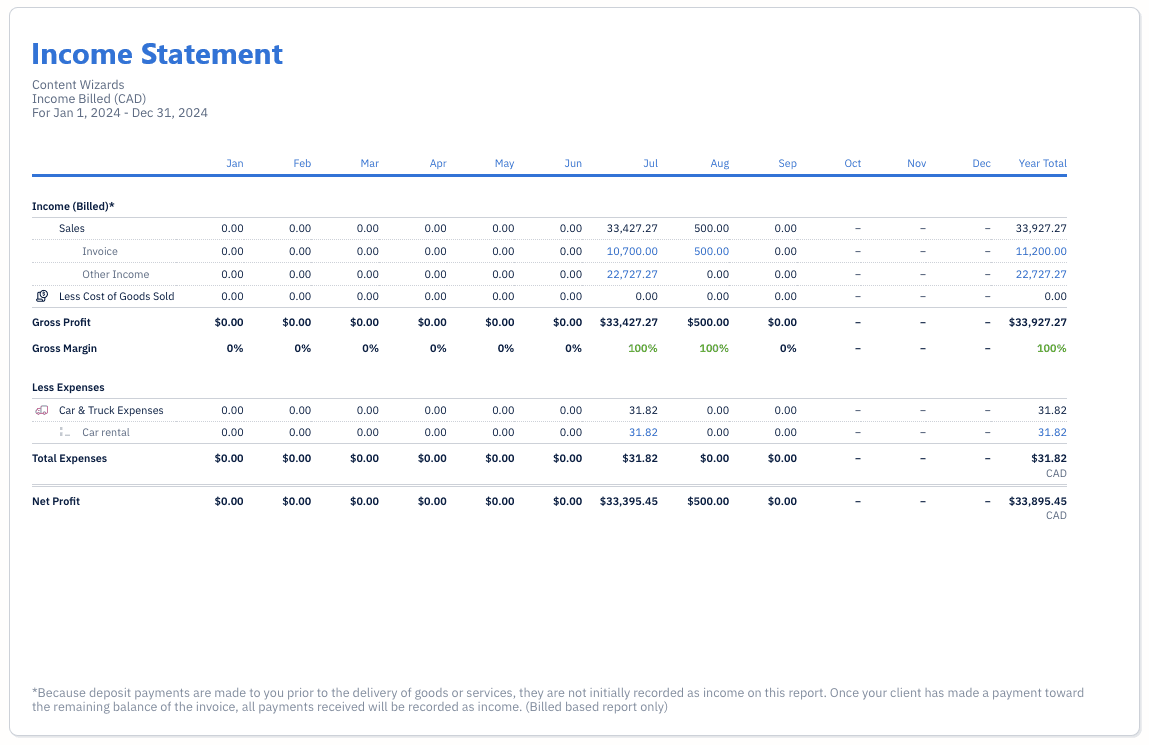Open July Other Income amount 22,727.27
This screenshot has height=745, width=1149.
coord(632,274)
